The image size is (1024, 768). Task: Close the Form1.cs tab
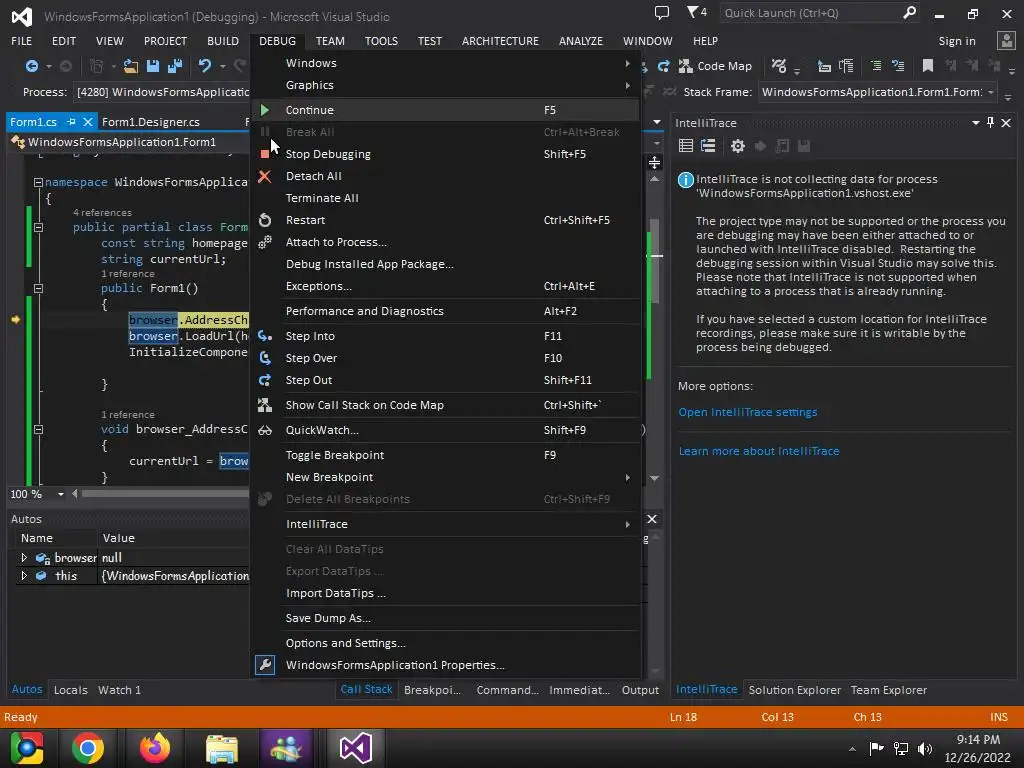tap(88, 122)
